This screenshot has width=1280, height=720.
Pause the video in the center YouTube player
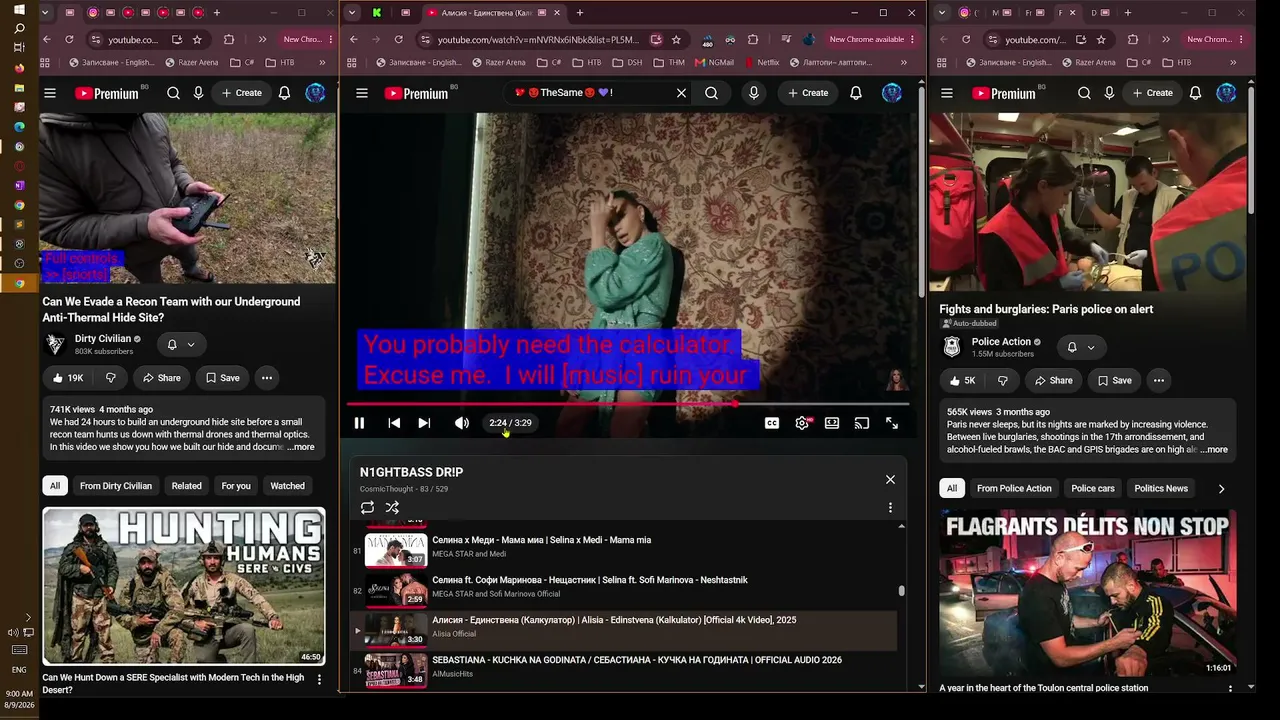359,423
